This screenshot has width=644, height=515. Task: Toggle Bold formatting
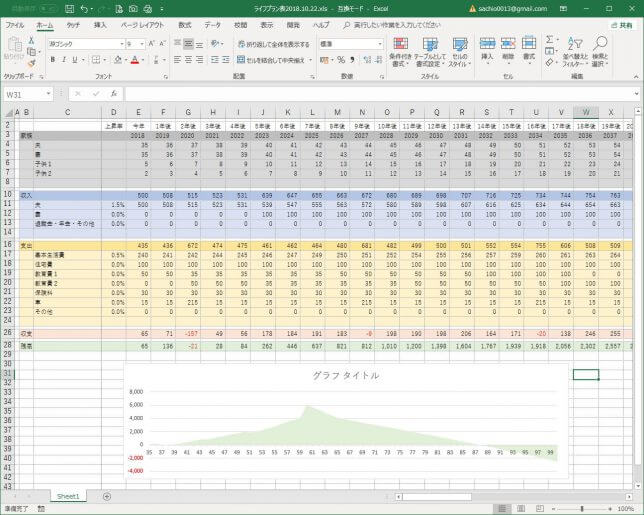52,60
